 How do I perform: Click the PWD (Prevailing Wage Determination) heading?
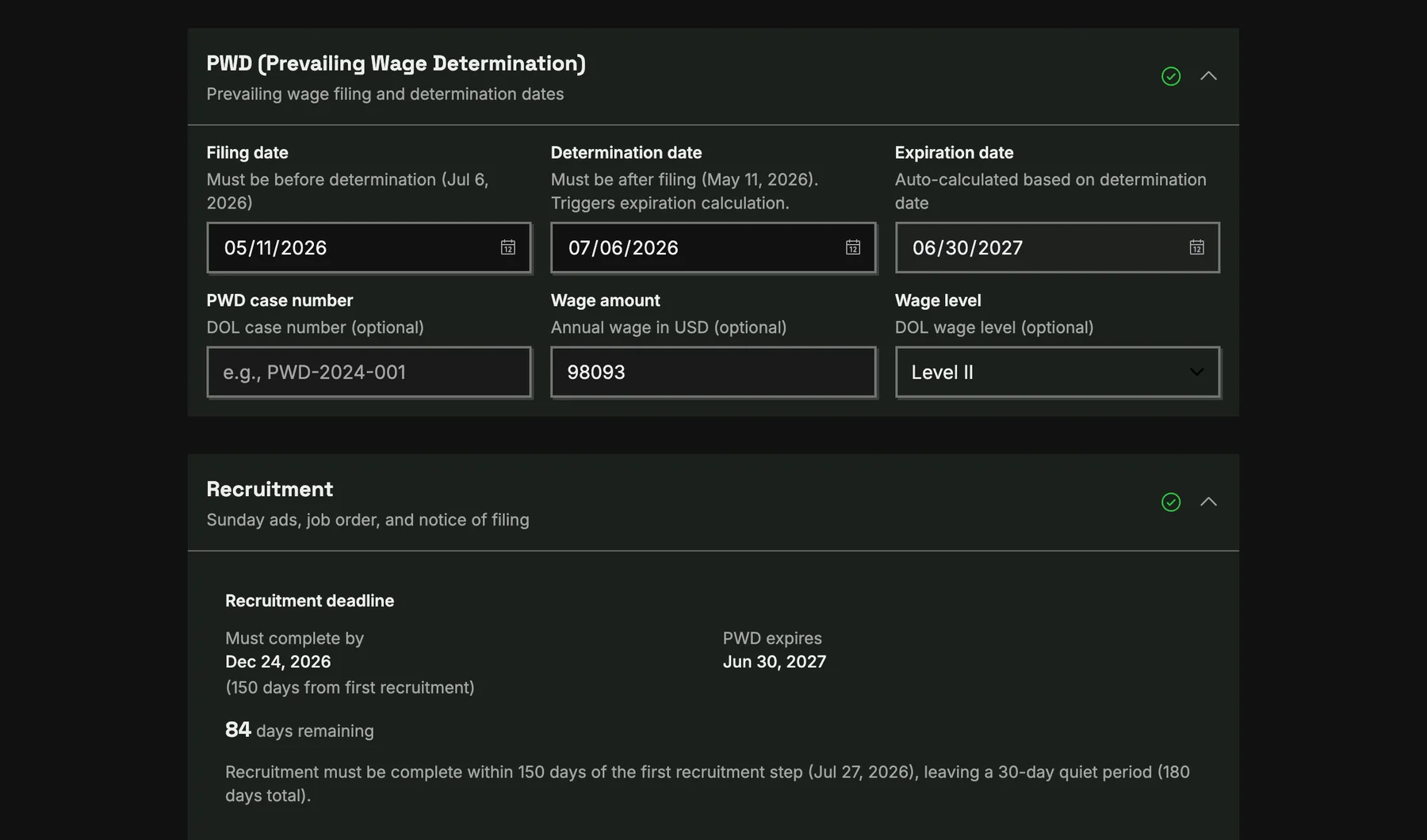(396, 63)
